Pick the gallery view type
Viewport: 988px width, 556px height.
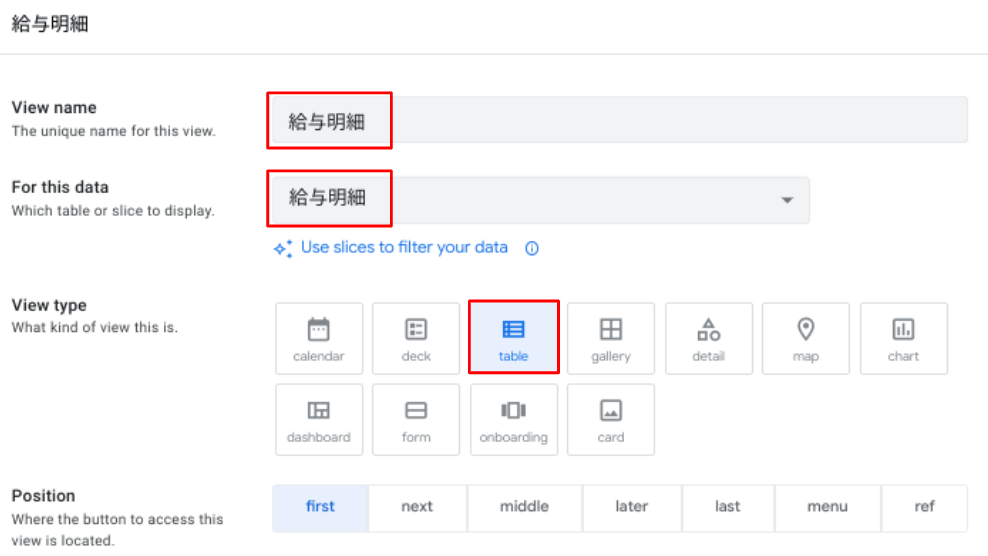610,339
